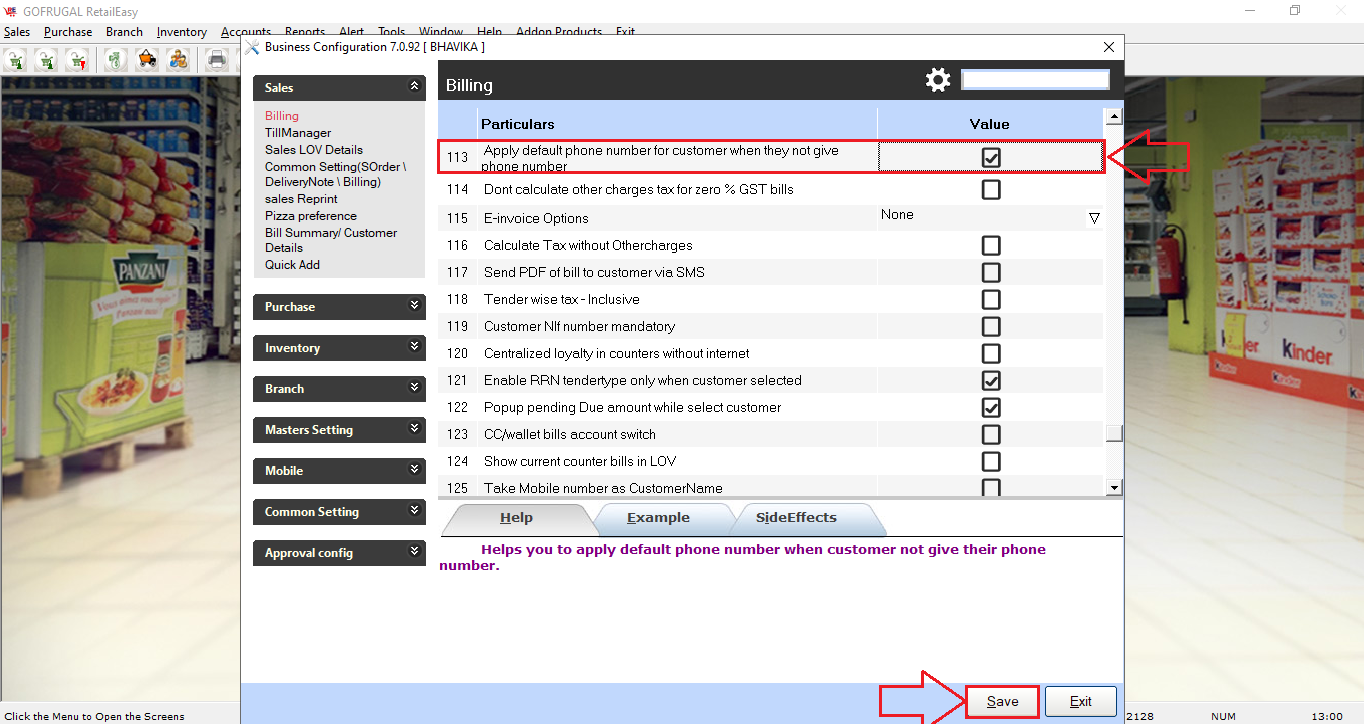Focus the search field next to the gear icon
Viewport: 1364px width, 724px height.
coord(1035,80)
